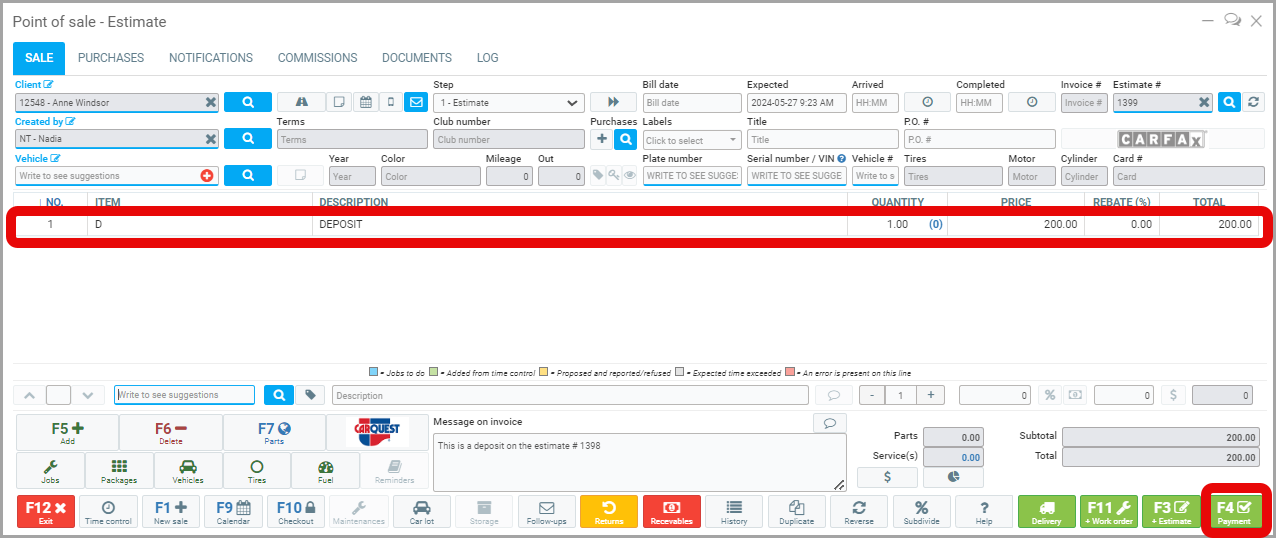Advance step with the double-arrow button
The image size is (1276, 538).
[613, 102]
